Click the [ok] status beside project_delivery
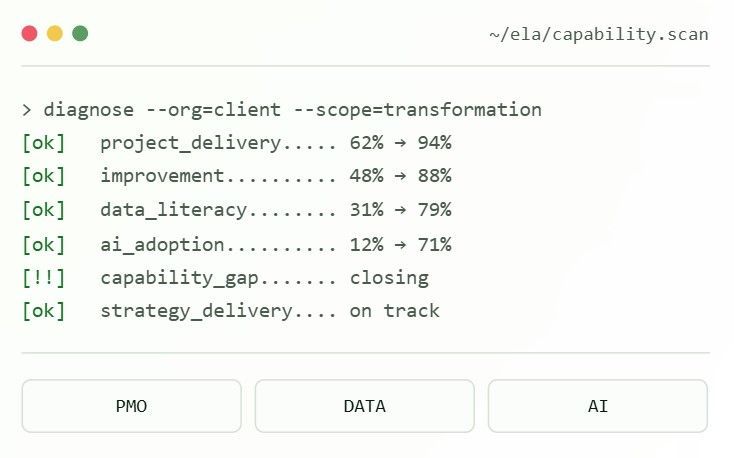 point(44,143)
